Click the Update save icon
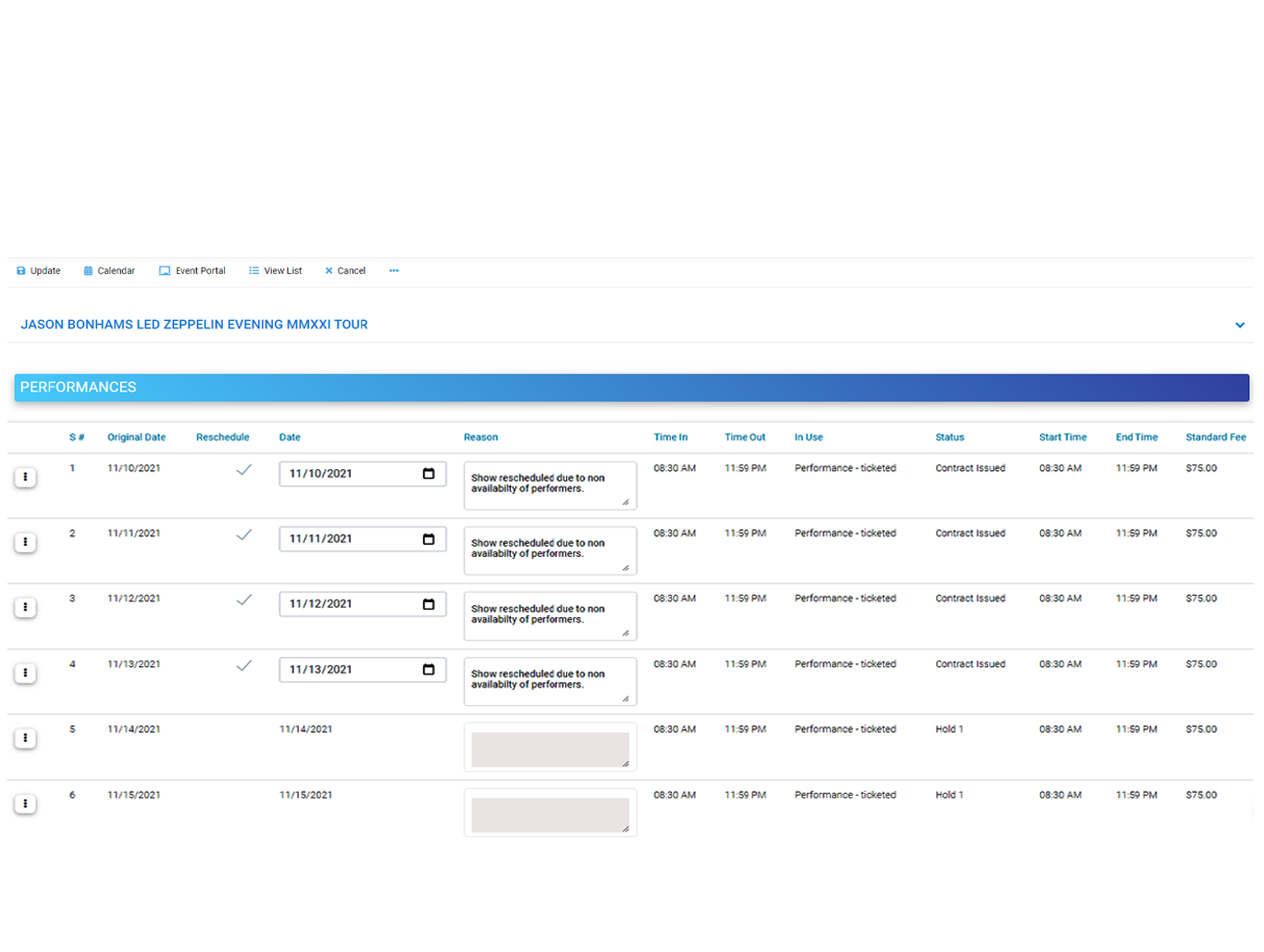The image size is (1264, 952). (x=20, y=270)
